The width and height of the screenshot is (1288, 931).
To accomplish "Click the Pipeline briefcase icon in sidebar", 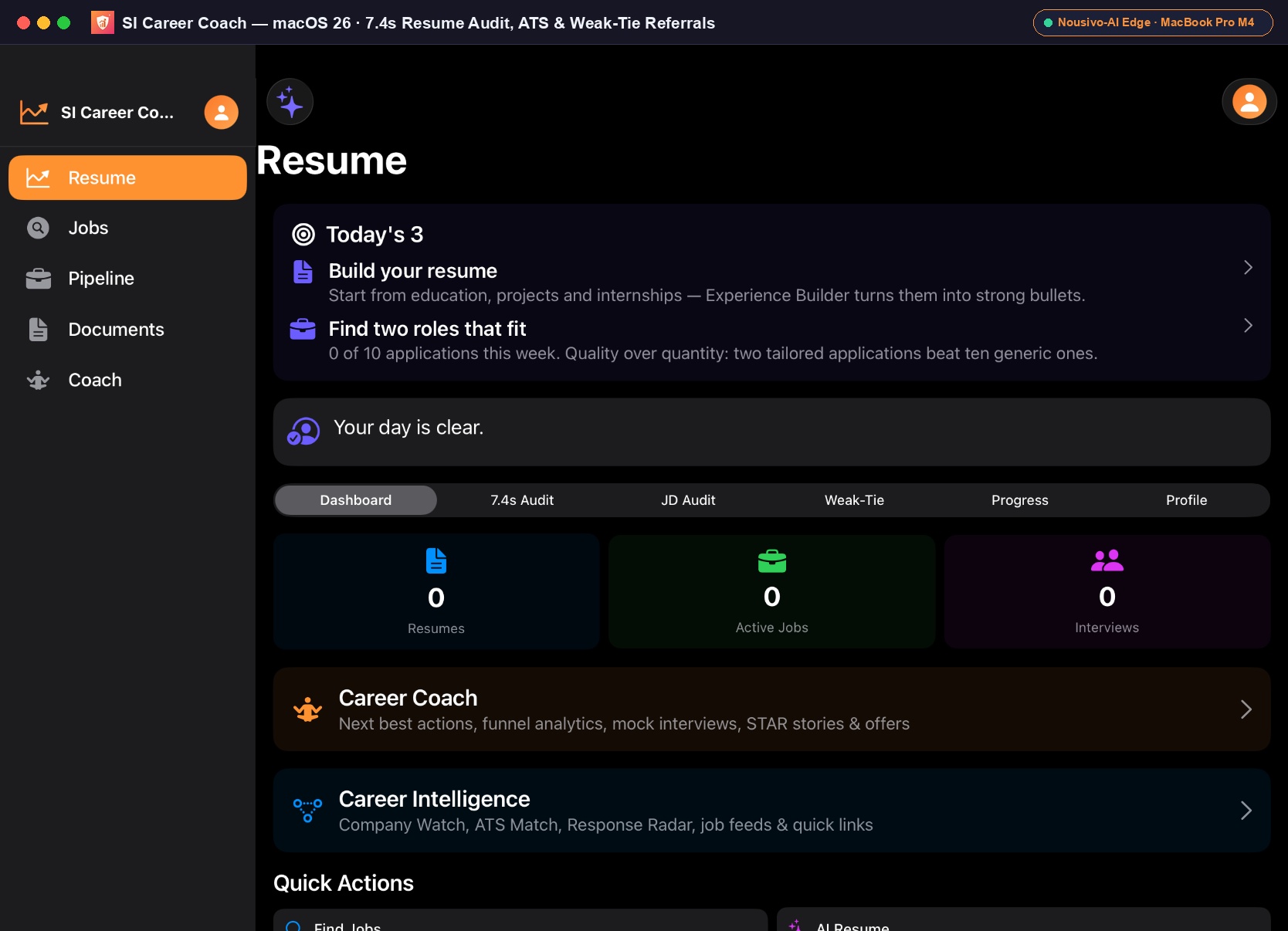I will coord(38,279).
